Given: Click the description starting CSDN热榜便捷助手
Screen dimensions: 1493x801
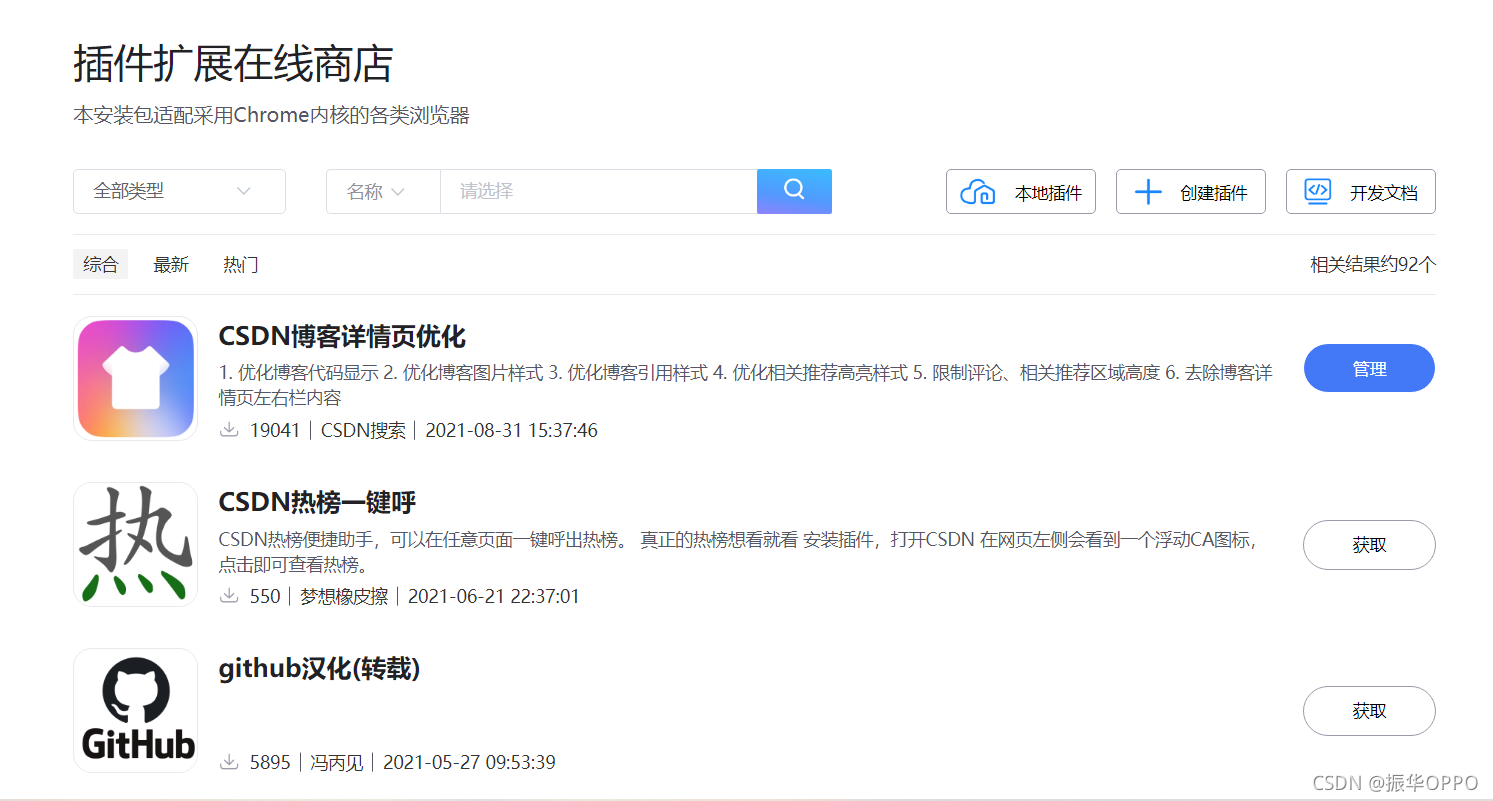Looking at the screenshot, I should tap(738, 552).
